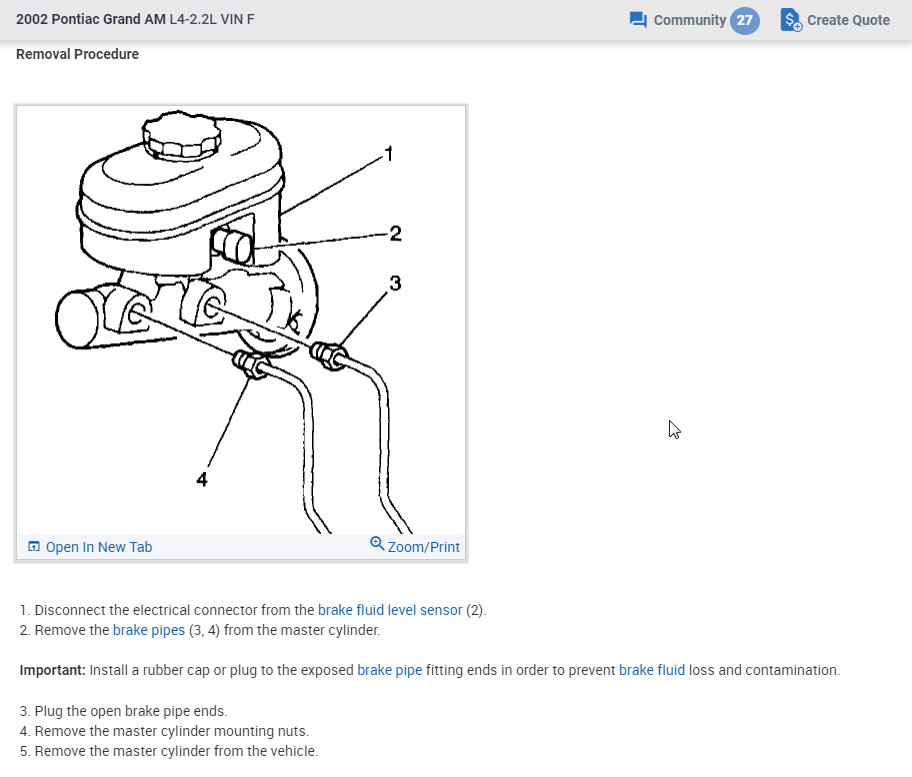The image size is (912, 777).
Task: Click the Create Quote label
Action: (x=848, y=20)
